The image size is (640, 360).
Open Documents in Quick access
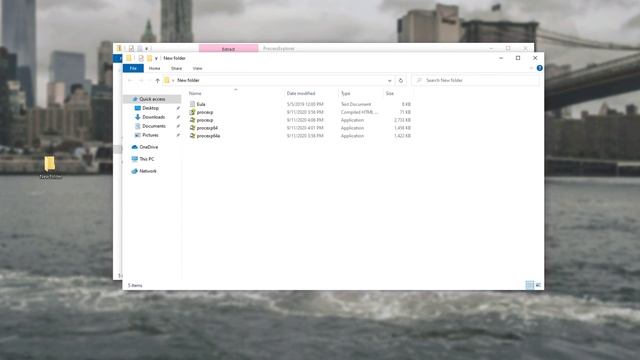point(154,126)
